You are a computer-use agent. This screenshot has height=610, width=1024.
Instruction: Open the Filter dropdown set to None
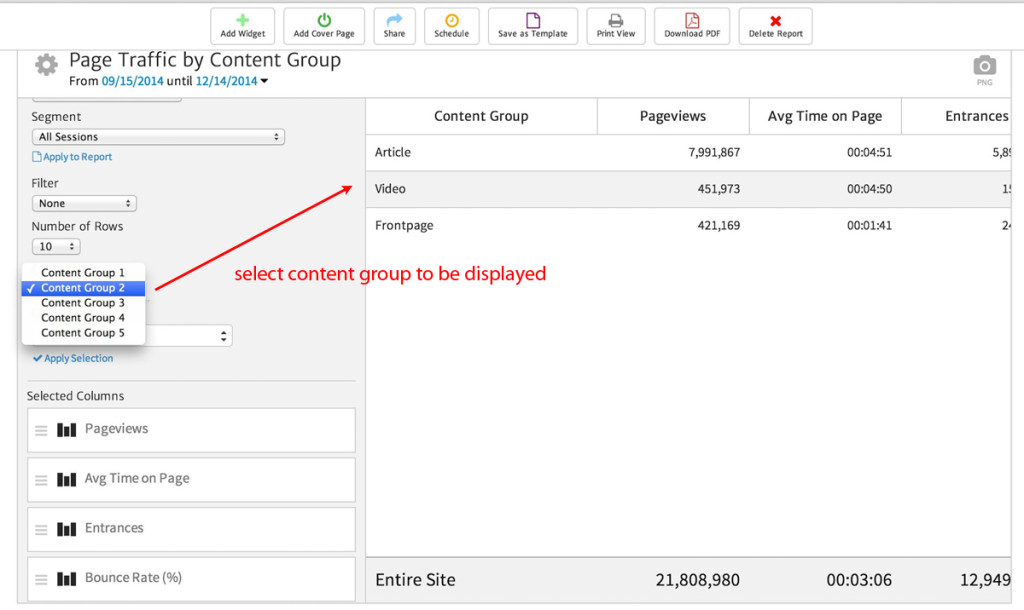coord(83,203)
